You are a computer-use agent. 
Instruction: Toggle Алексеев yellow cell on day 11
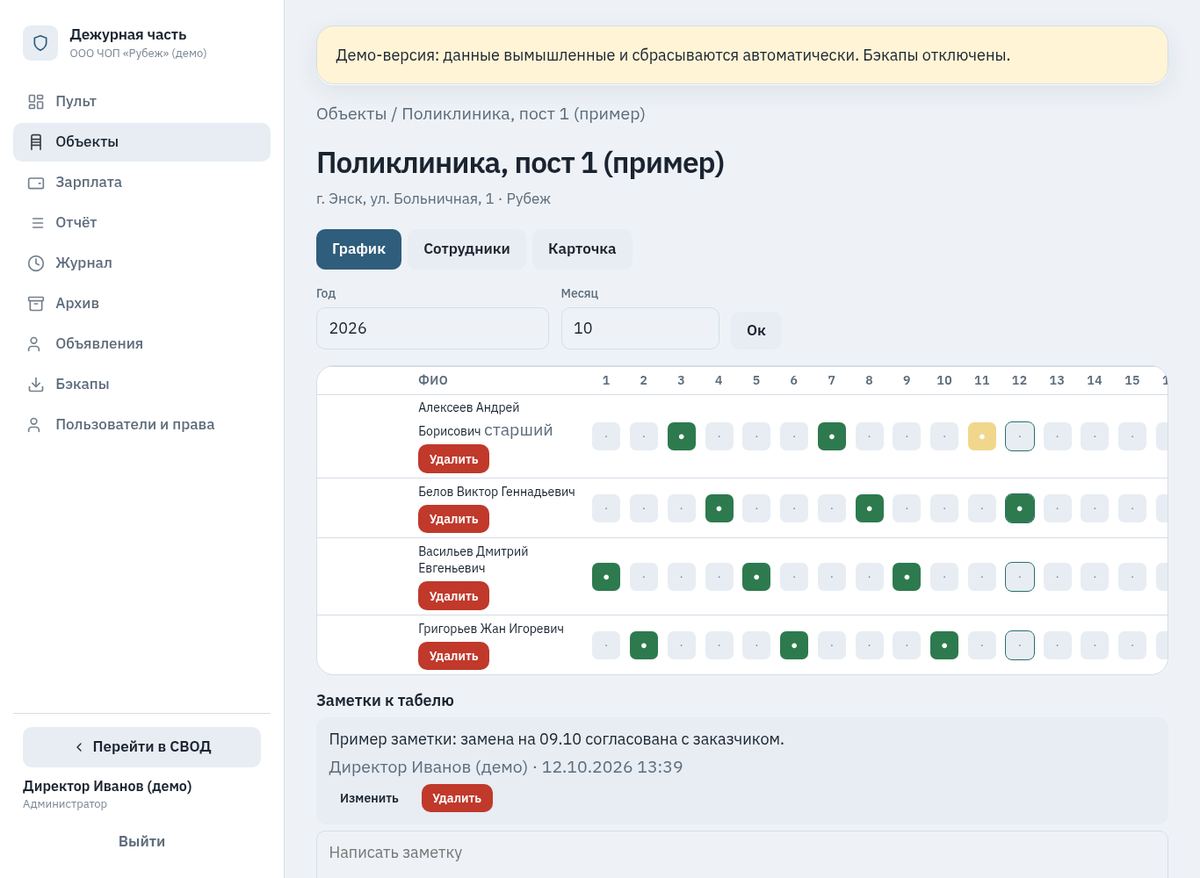click(x=982, y=436)
